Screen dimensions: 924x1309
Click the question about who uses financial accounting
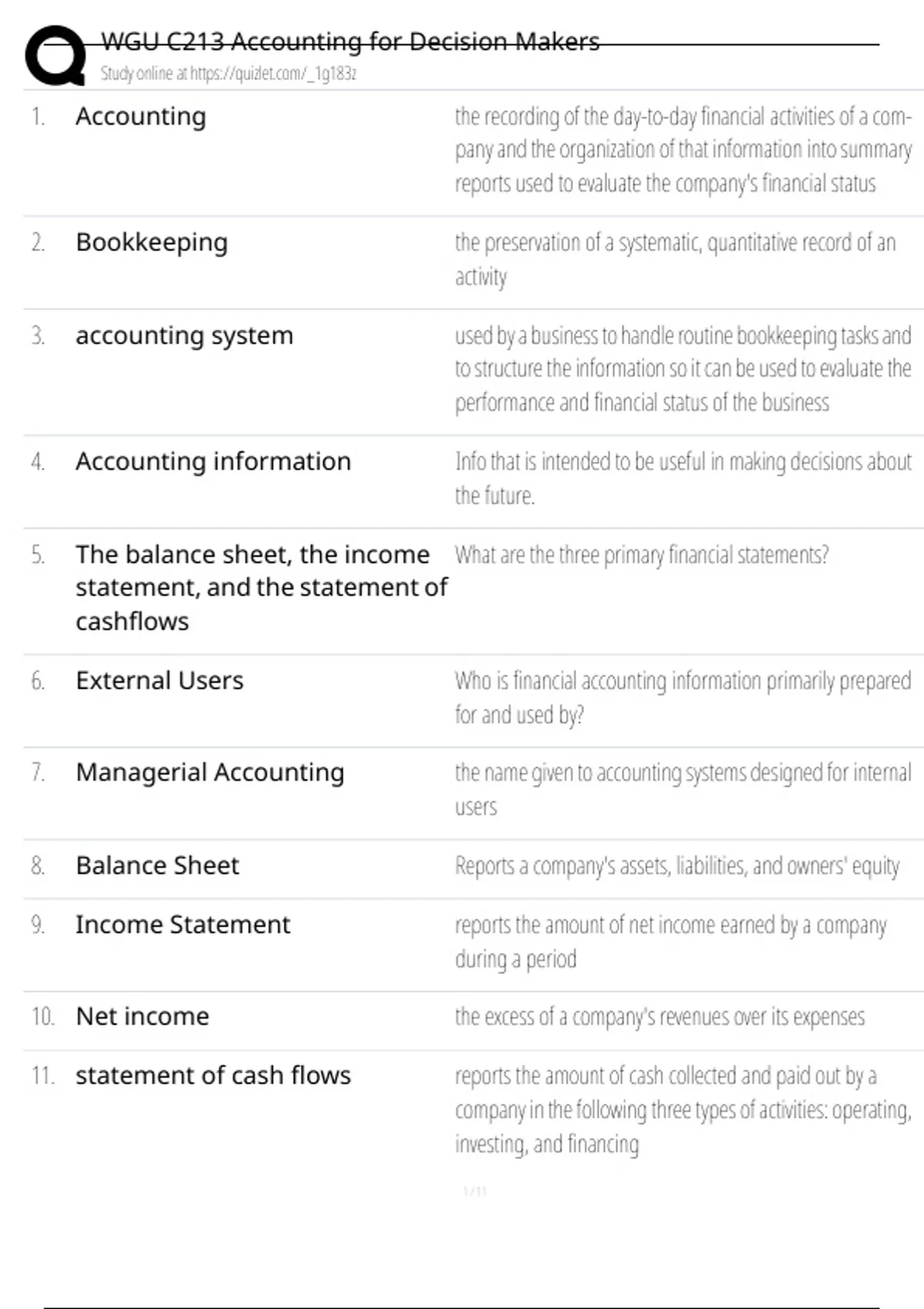(682, 698)
